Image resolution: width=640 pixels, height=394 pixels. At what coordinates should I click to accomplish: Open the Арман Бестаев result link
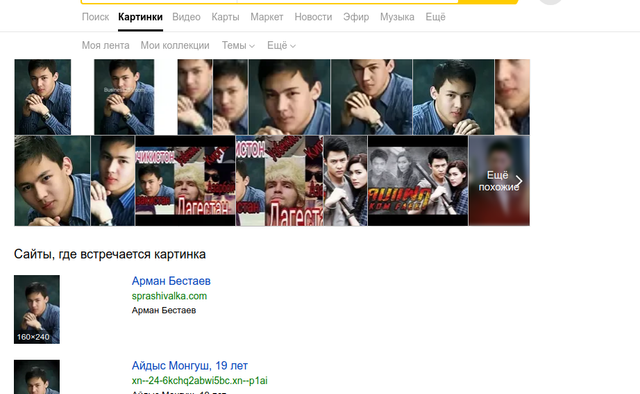171,281
